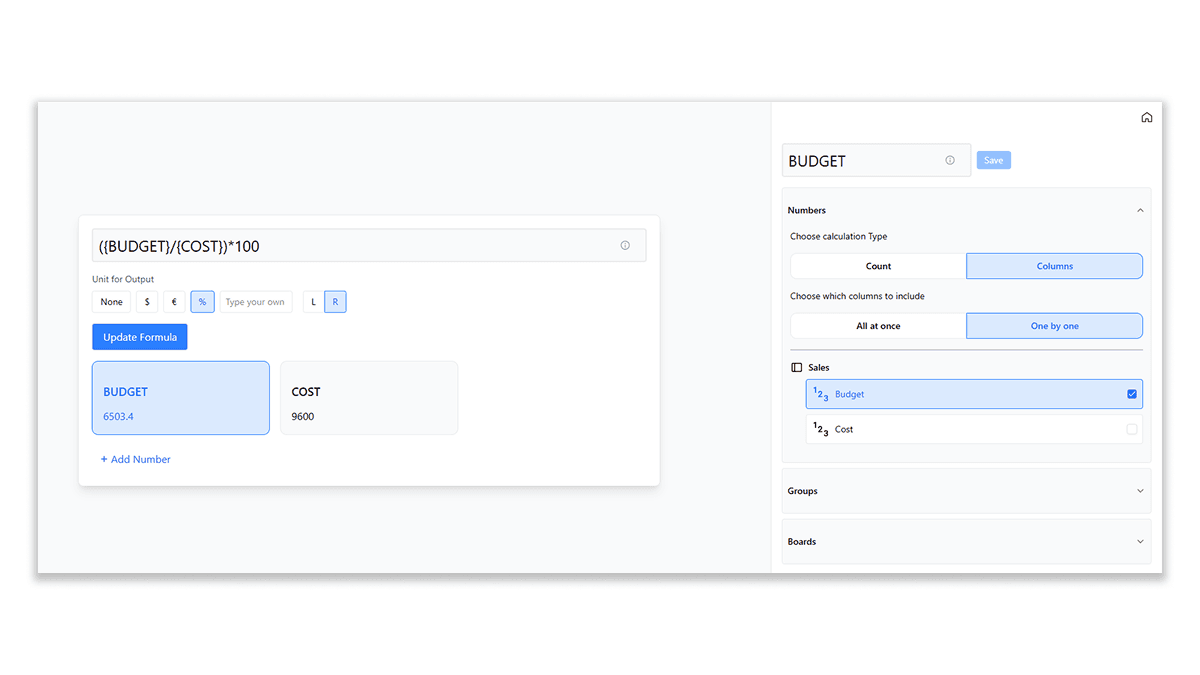Click the Update Formula button
This screenshot has height=675, width=1200.
(x=139, y=336)
